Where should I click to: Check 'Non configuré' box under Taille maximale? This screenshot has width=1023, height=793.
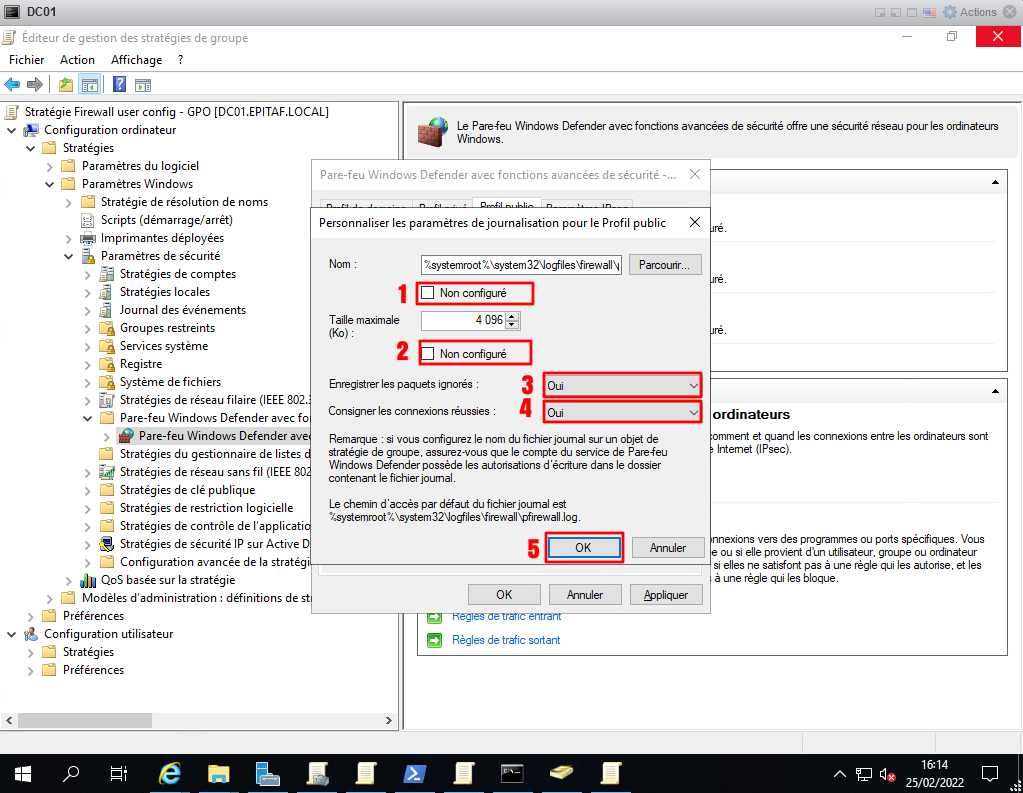coord(428,354)
